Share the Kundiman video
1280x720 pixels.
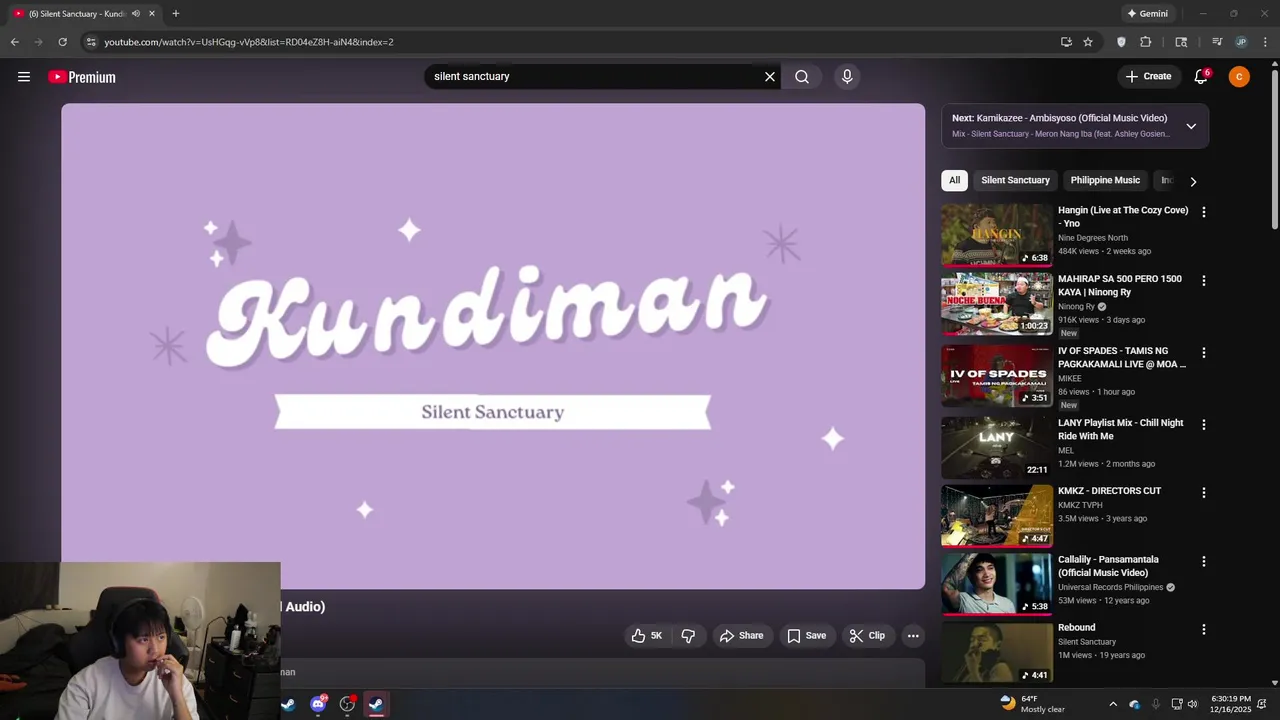(x=741, y=636)
